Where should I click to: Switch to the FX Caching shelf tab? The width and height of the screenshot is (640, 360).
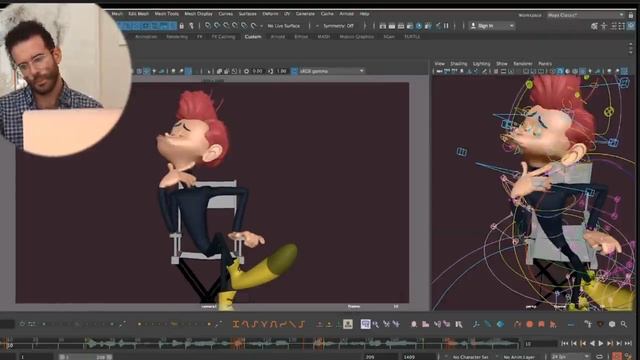223,37
